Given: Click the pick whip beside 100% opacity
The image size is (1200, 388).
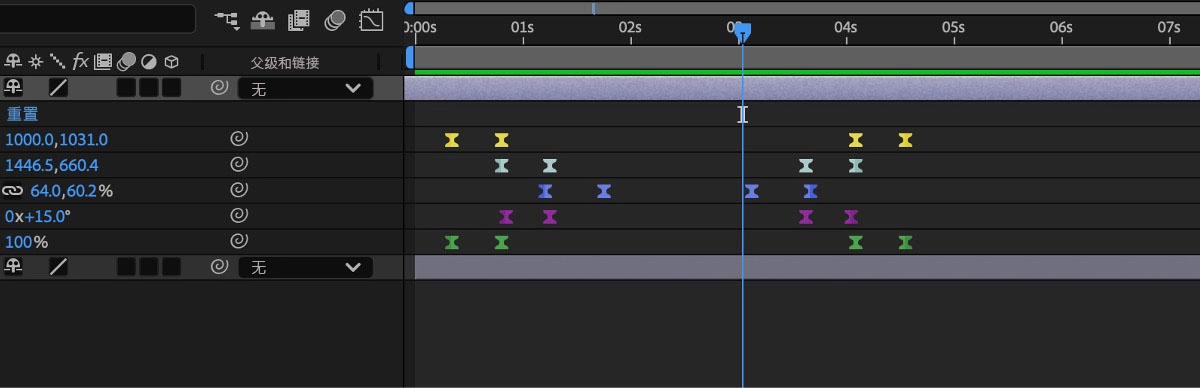Looking at the screenshot, I should [239, 241].
